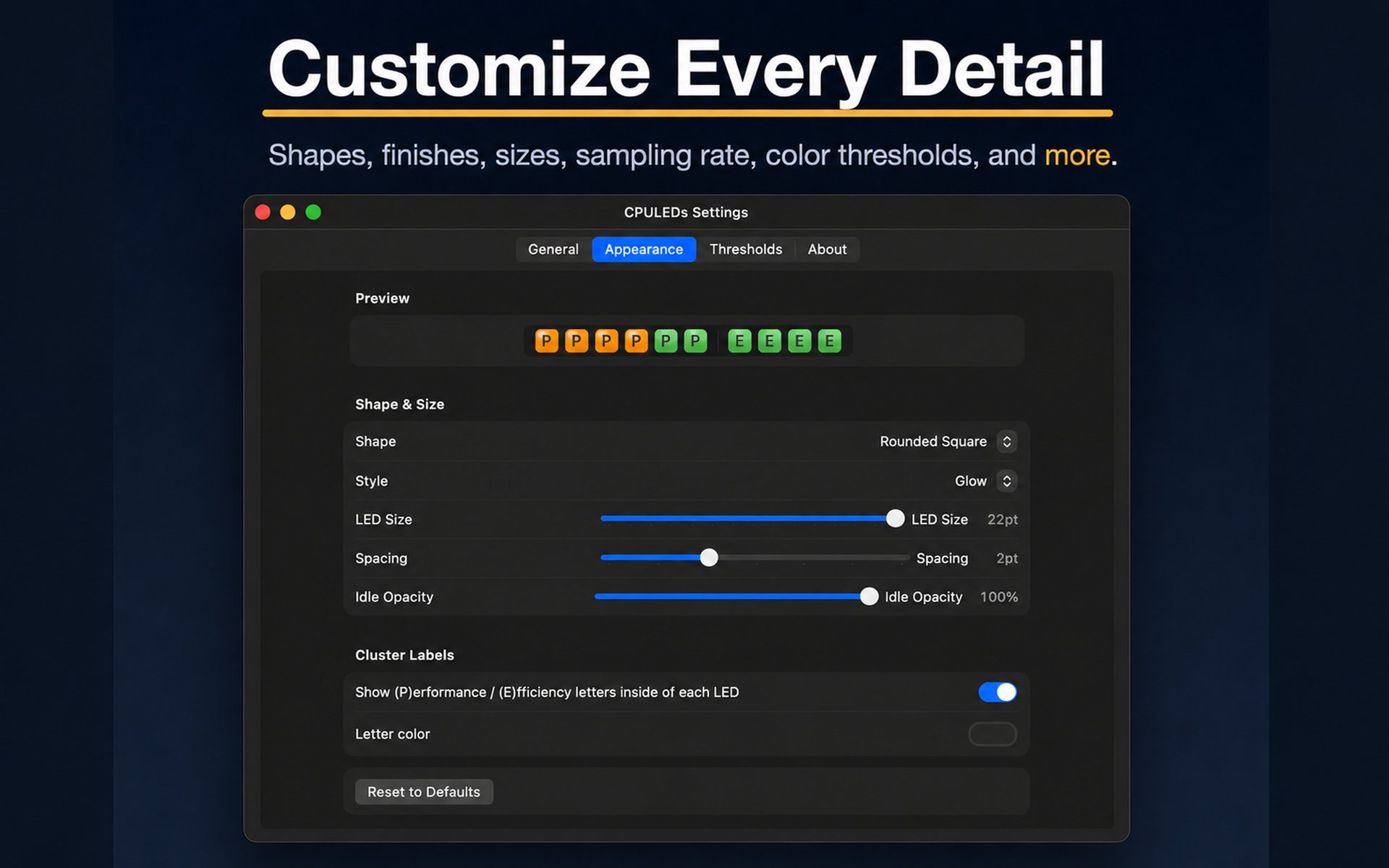Screen dimensions: 1389x868
Task: Zoom the window using green button
Action: (x=313, y=212)
